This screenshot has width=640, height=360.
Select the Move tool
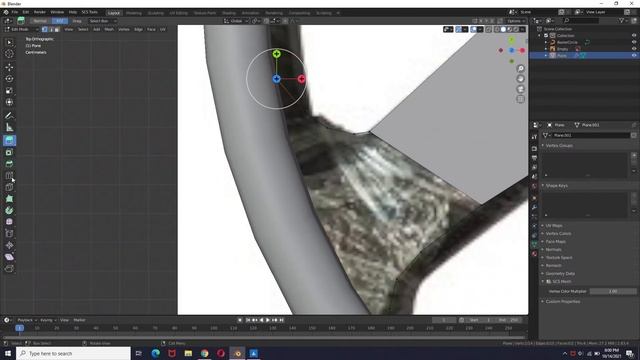[9, 67]
